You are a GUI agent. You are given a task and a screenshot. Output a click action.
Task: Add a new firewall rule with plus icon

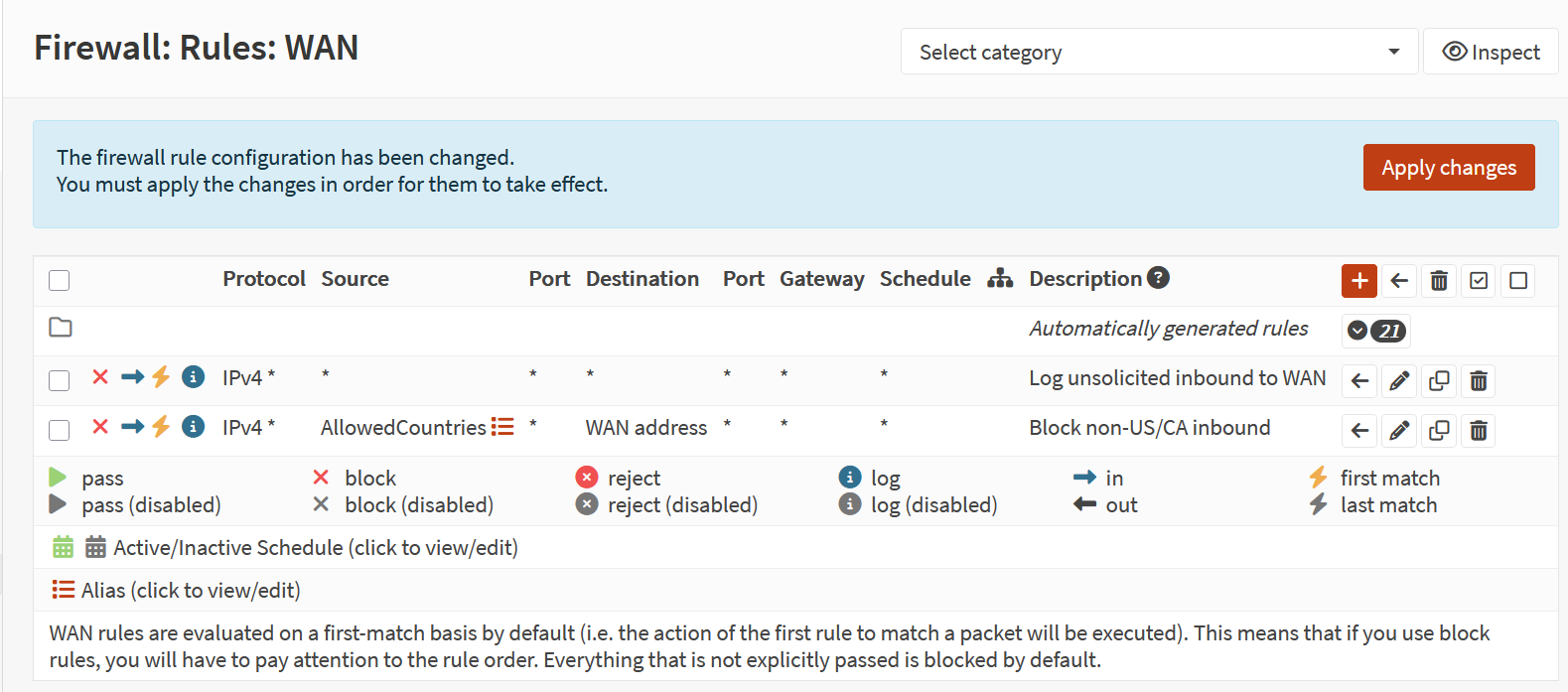[x=1358, y=281]
